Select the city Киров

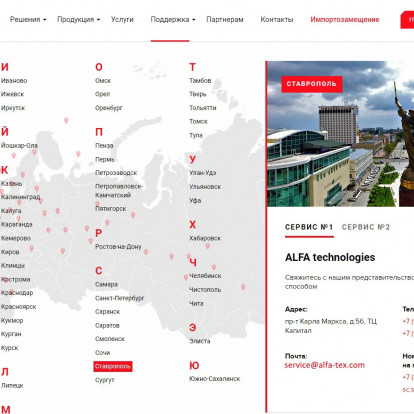(x=10, y=252)
